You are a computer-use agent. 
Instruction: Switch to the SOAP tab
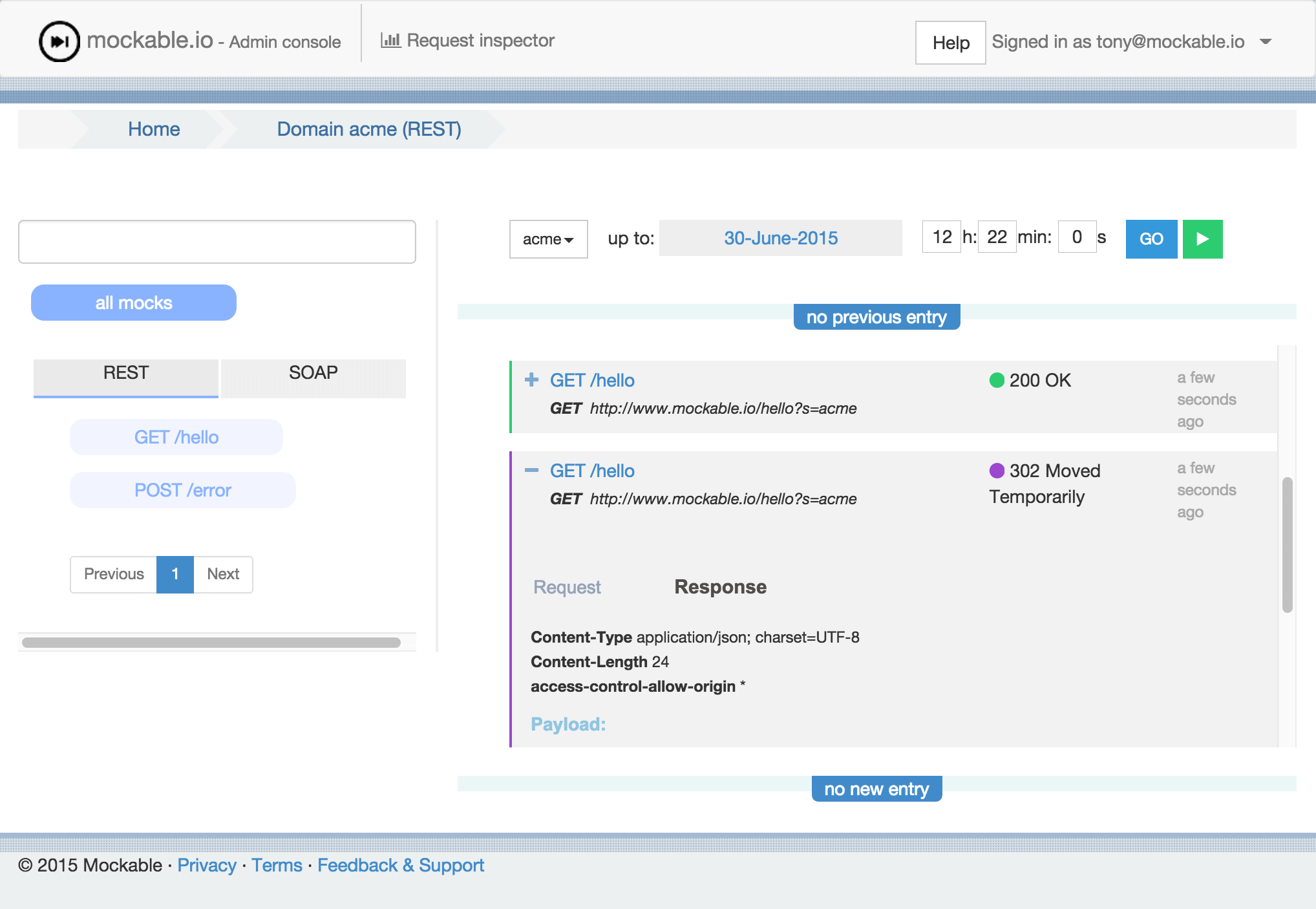[313, 372]
